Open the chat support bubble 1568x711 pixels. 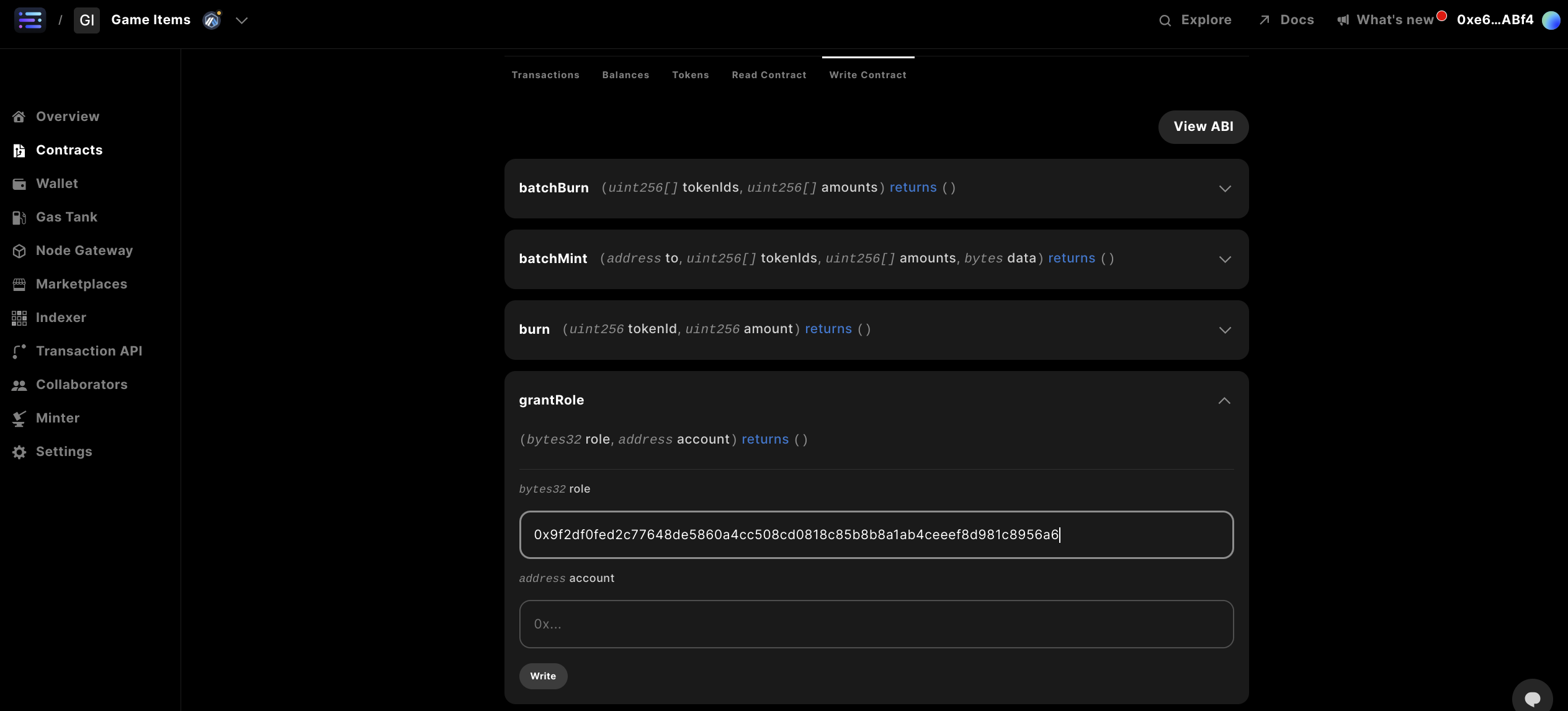pyautogui.click(x=1532, y=698)
